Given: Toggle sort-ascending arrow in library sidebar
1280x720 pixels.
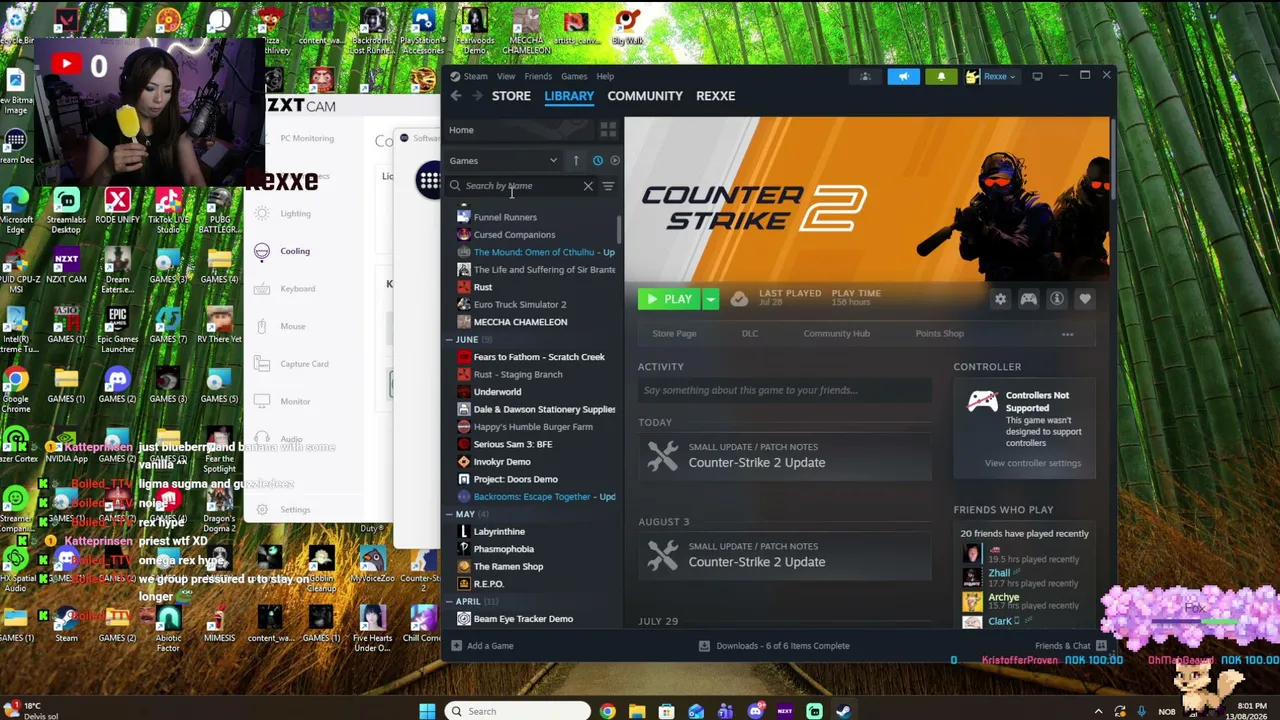Looking at the screenshot, I should (576, 160).
